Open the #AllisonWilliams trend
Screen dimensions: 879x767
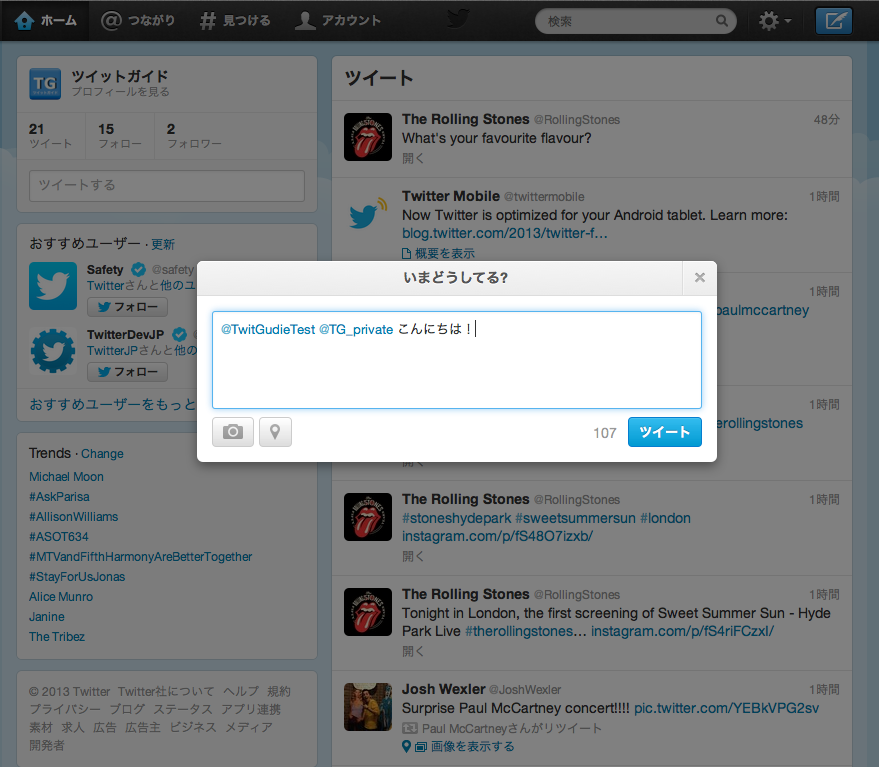pyautogui.click(x=73, y=516)
